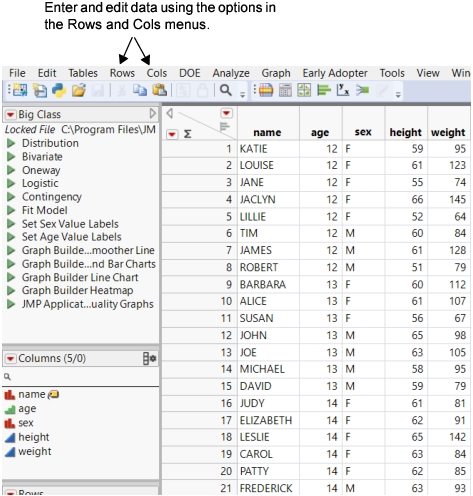
Task: Open the column header red triangle menu
Action: [x=226, y=113]
